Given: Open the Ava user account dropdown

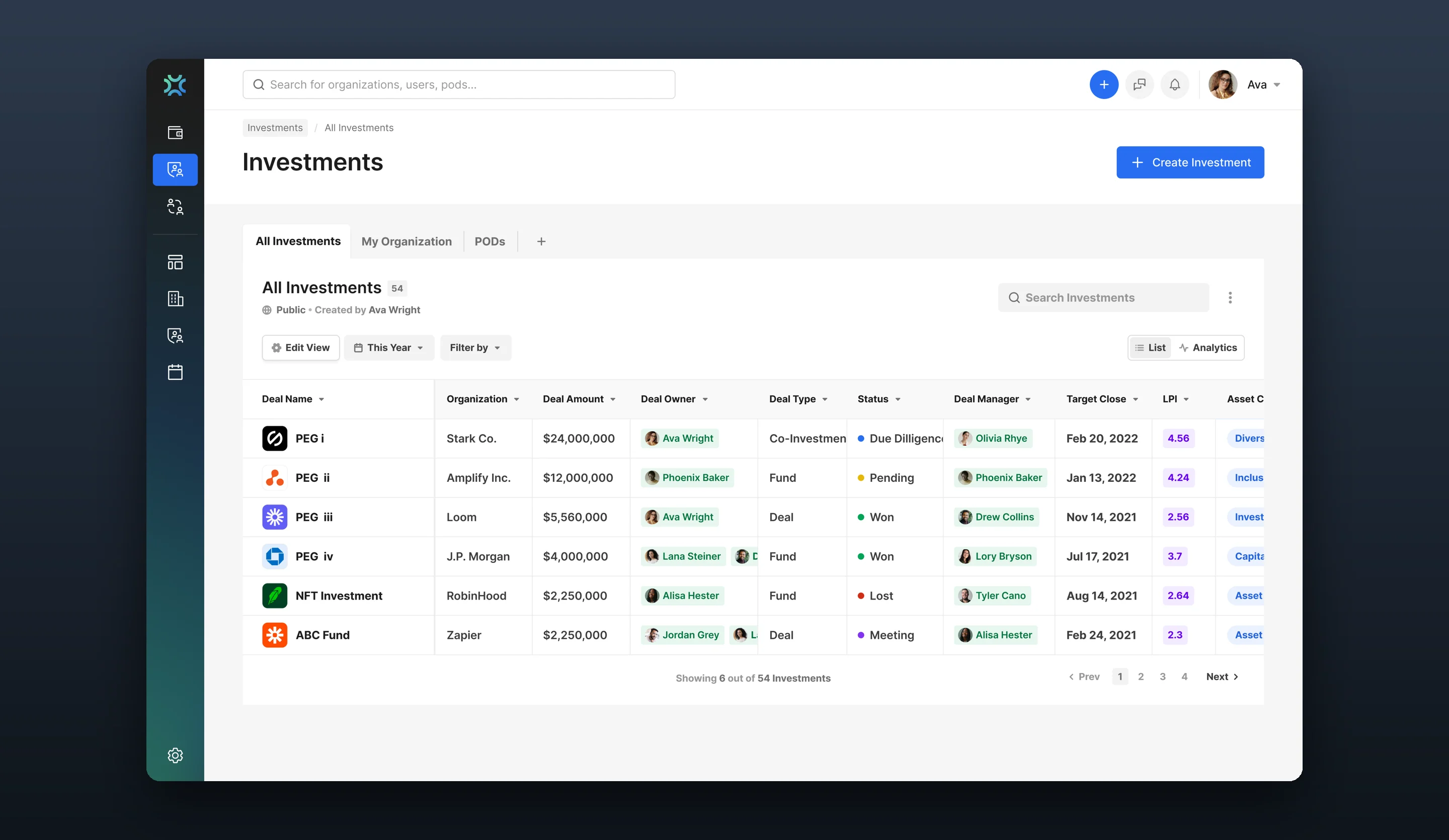Looking at the screenshot, I should coord(1245,85).
